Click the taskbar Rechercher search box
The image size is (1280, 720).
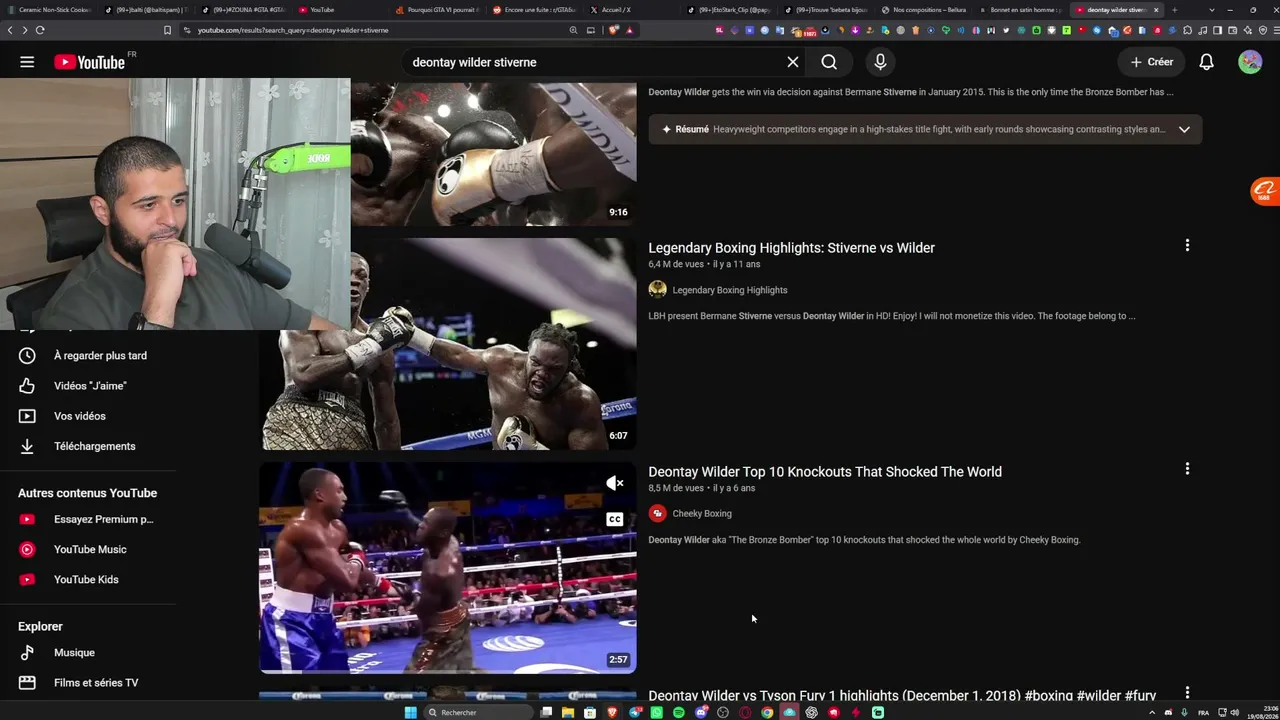477,713
